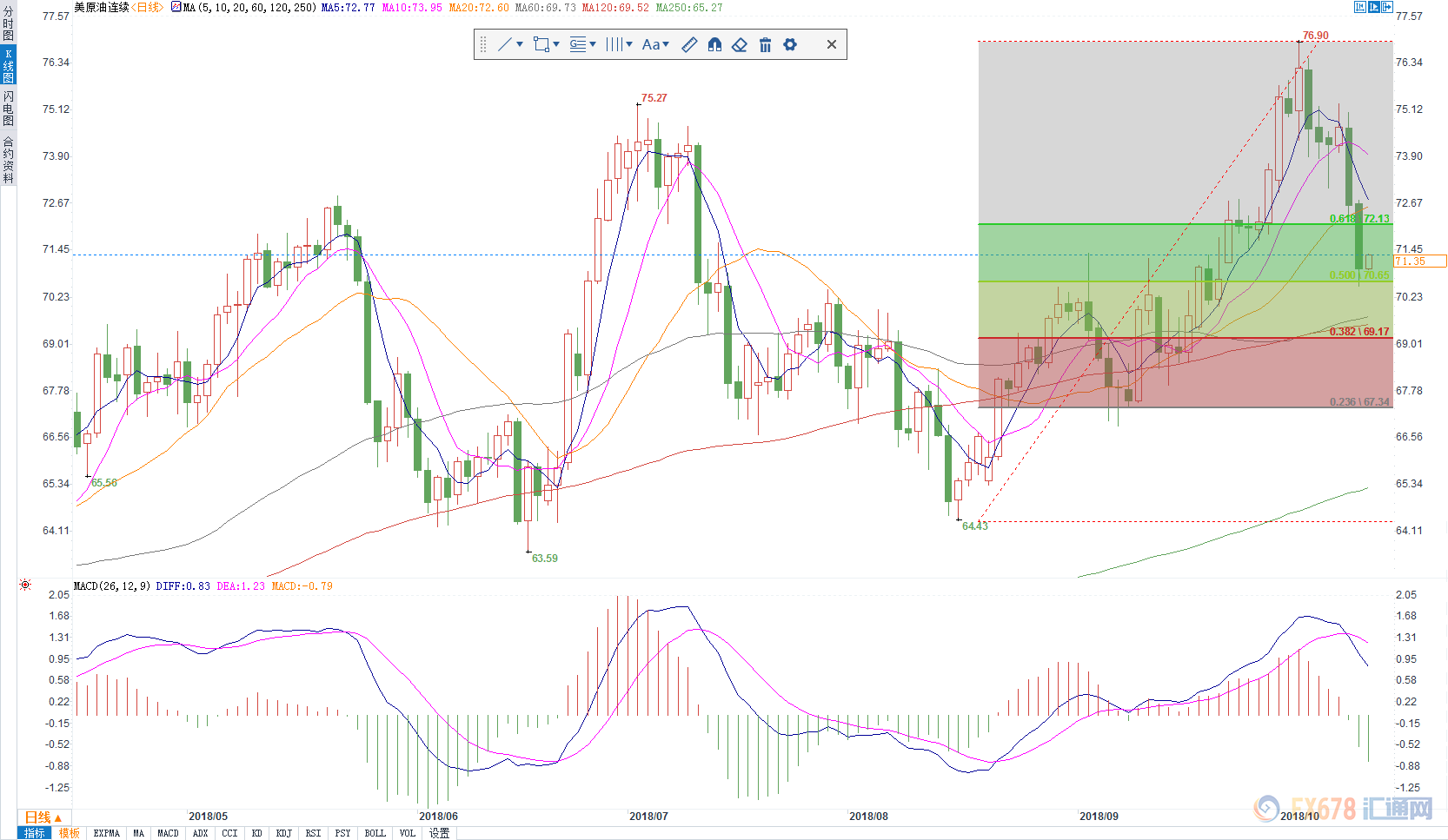Viewport: 1448px width, 840px height.
Task: Switch to the 分时图 side tab
Action: pyautogui.click(x=8, y=24)
